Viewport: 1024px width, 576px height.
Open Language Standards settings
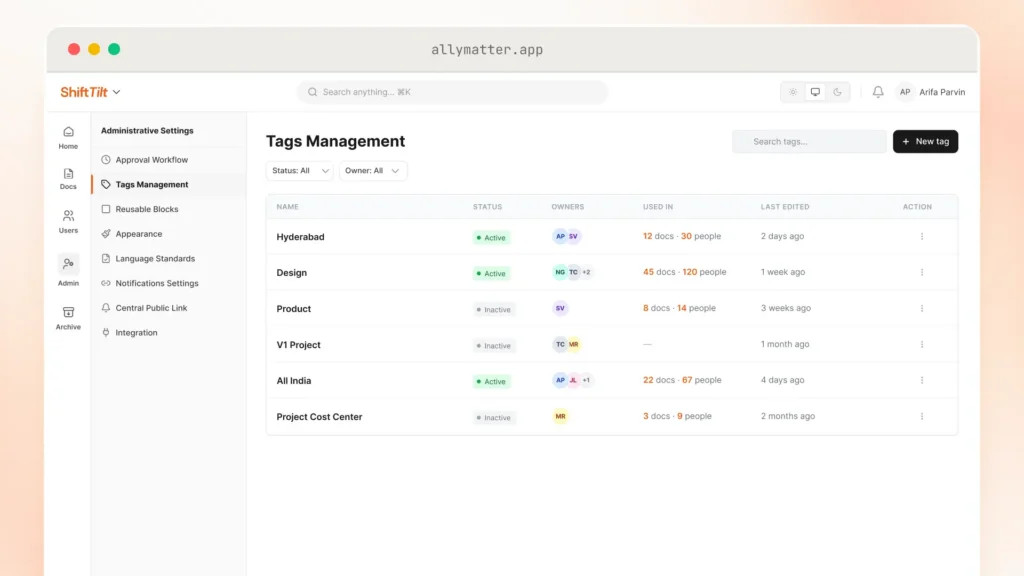(155, 259)
